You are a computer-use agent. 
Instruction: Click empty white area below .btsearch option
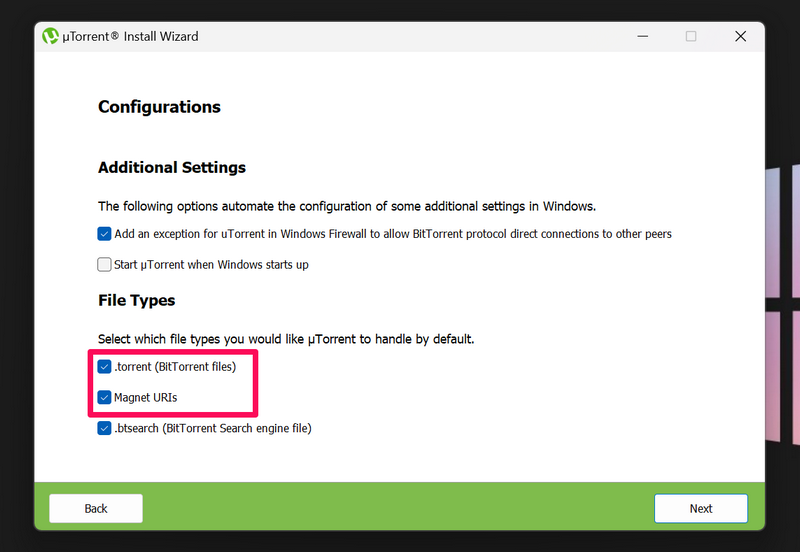[x=400, y=460]
